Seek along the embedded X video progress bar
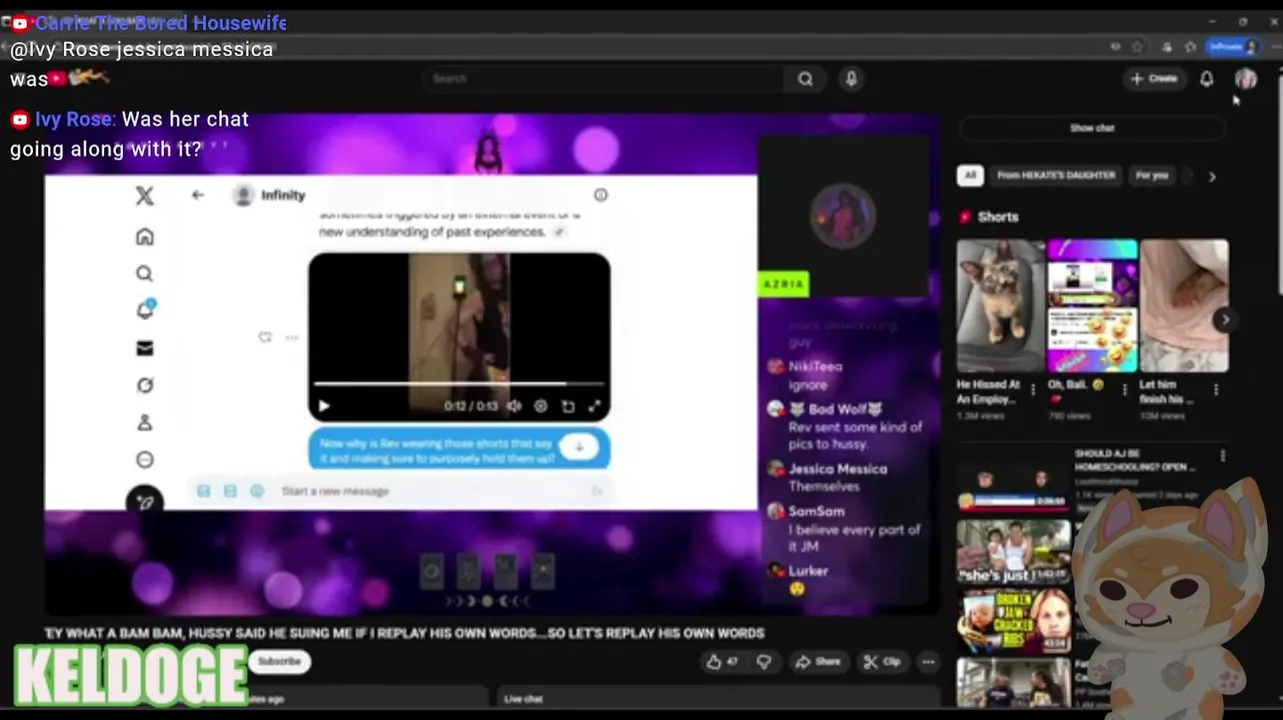 pyautogui.click(x=459, y=383)
